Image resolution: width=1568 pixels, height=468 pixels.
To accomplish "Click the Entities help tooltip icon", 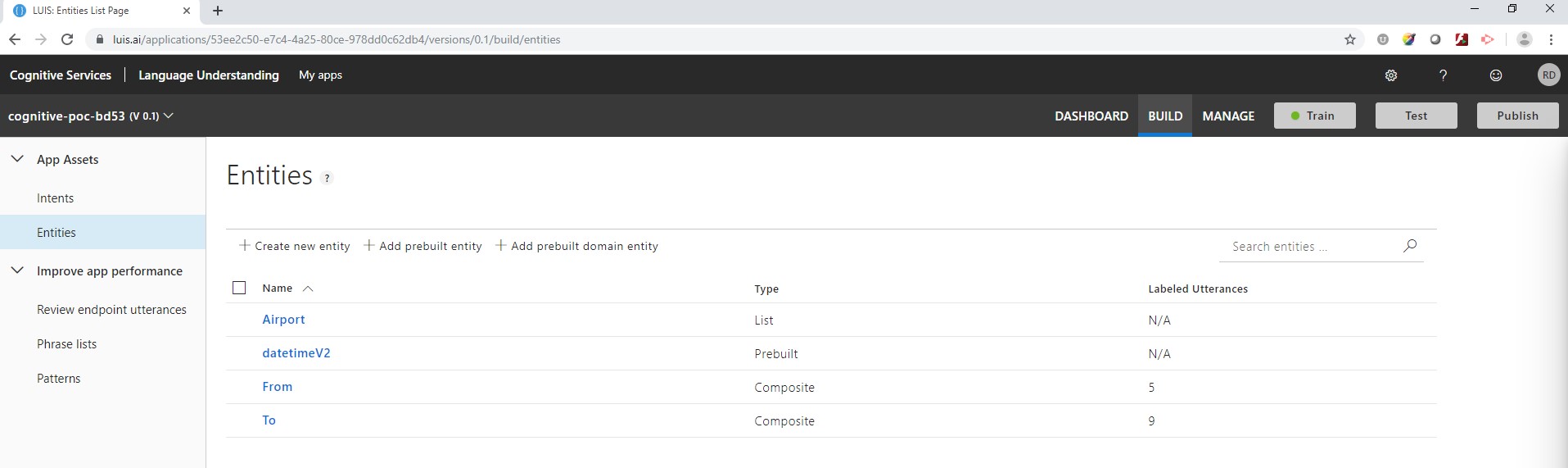I will pos(327,178).
